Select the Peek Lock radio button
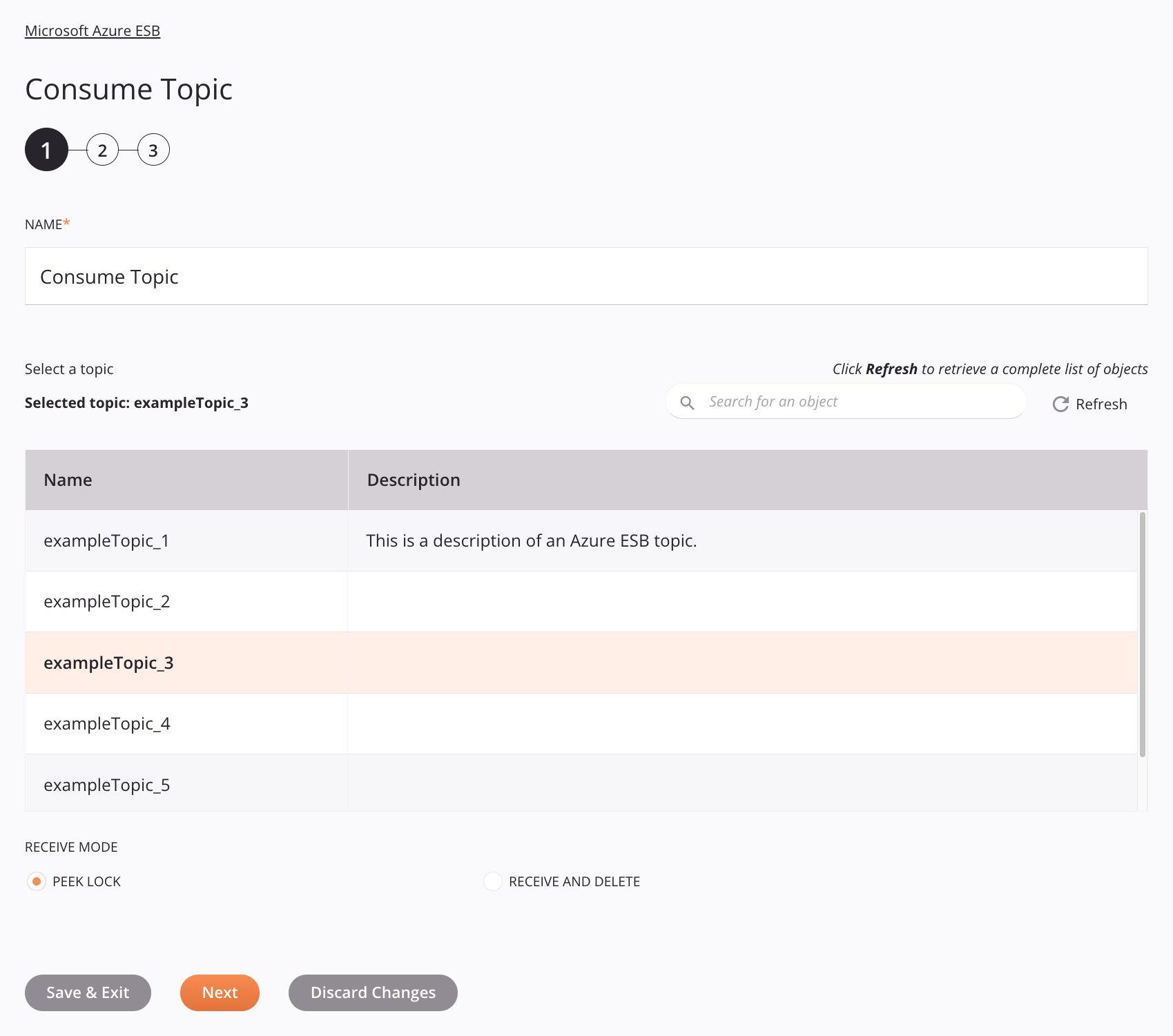This screenshot has height=1036, width=1173. [x=37, y=881]
